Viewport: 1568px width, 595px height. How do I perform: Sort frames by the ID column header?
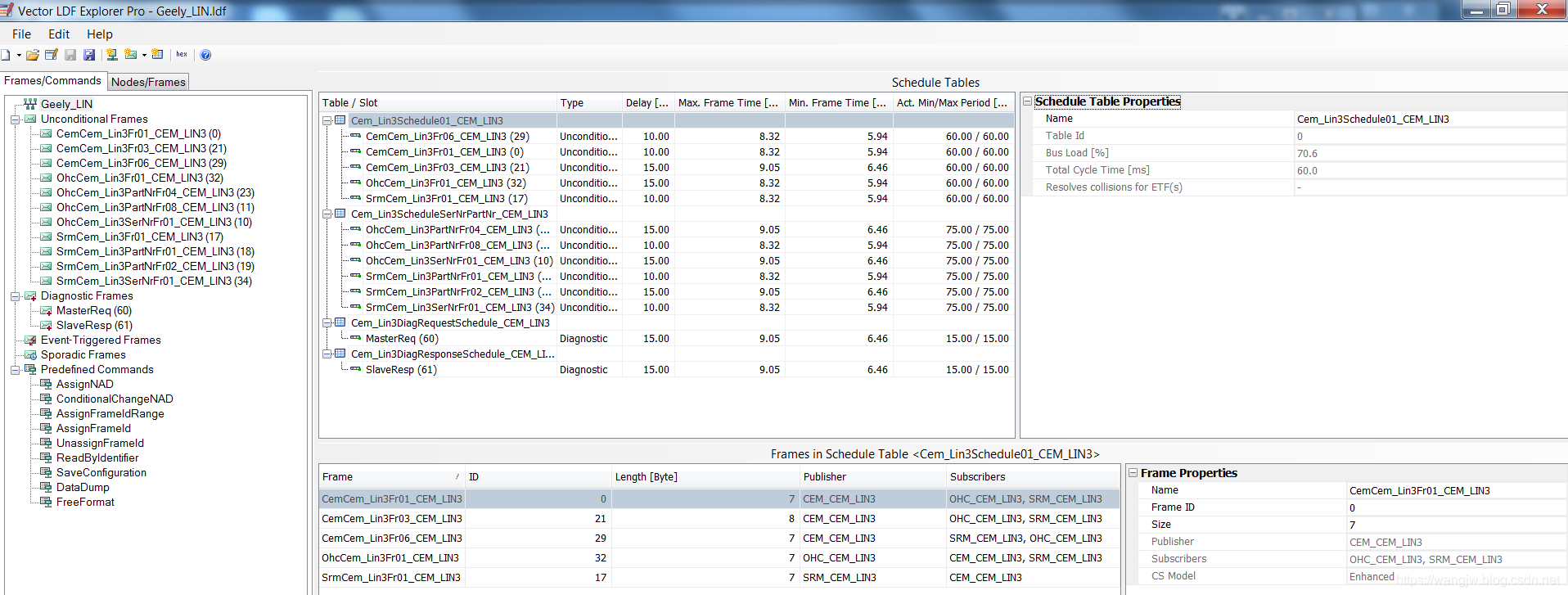click(x=538, y=477)
